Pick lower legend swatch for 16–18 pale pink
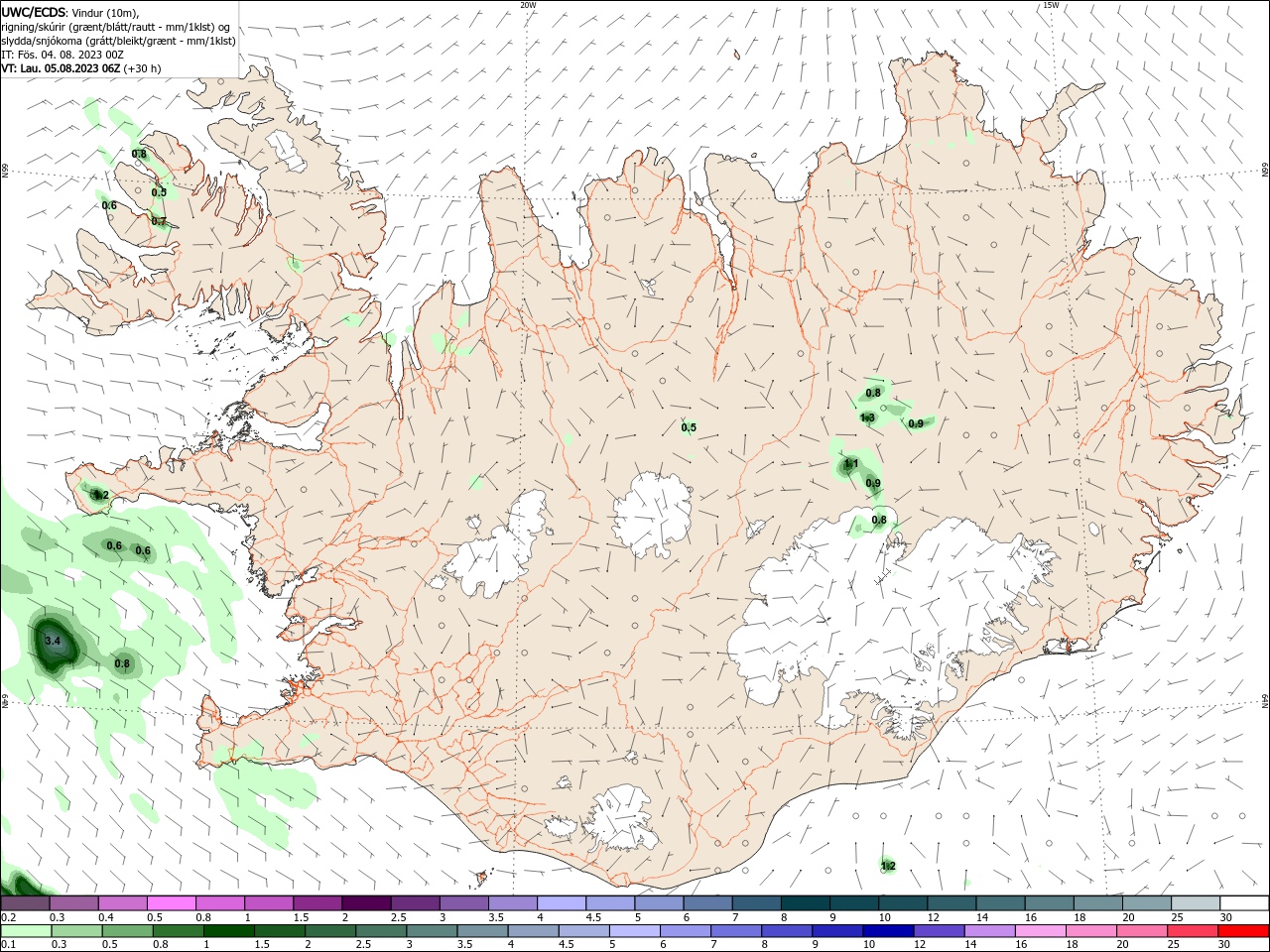Screen dimensions: 1270x952 click(1042, 930)
